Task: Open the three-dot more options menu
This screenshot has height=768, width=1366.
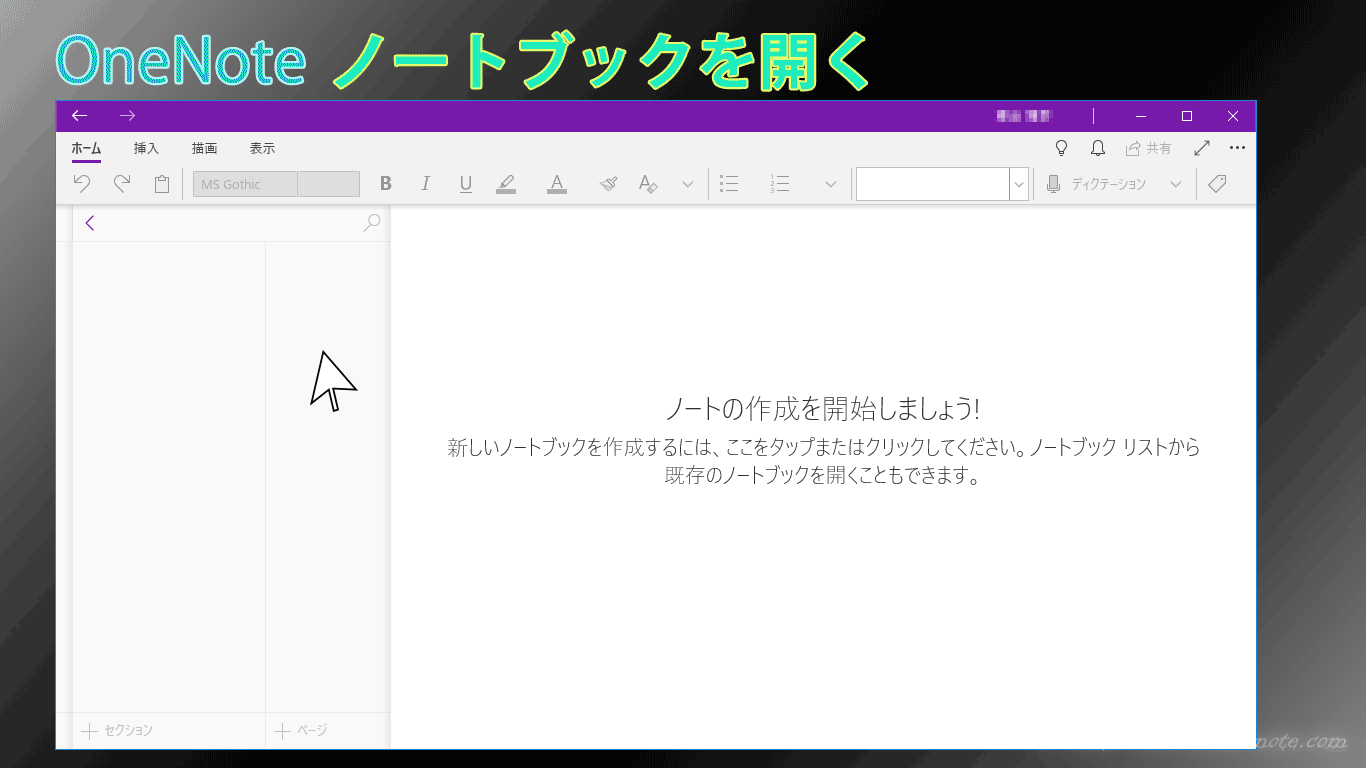Action: pyautogui.click(x=1237, y=148)
